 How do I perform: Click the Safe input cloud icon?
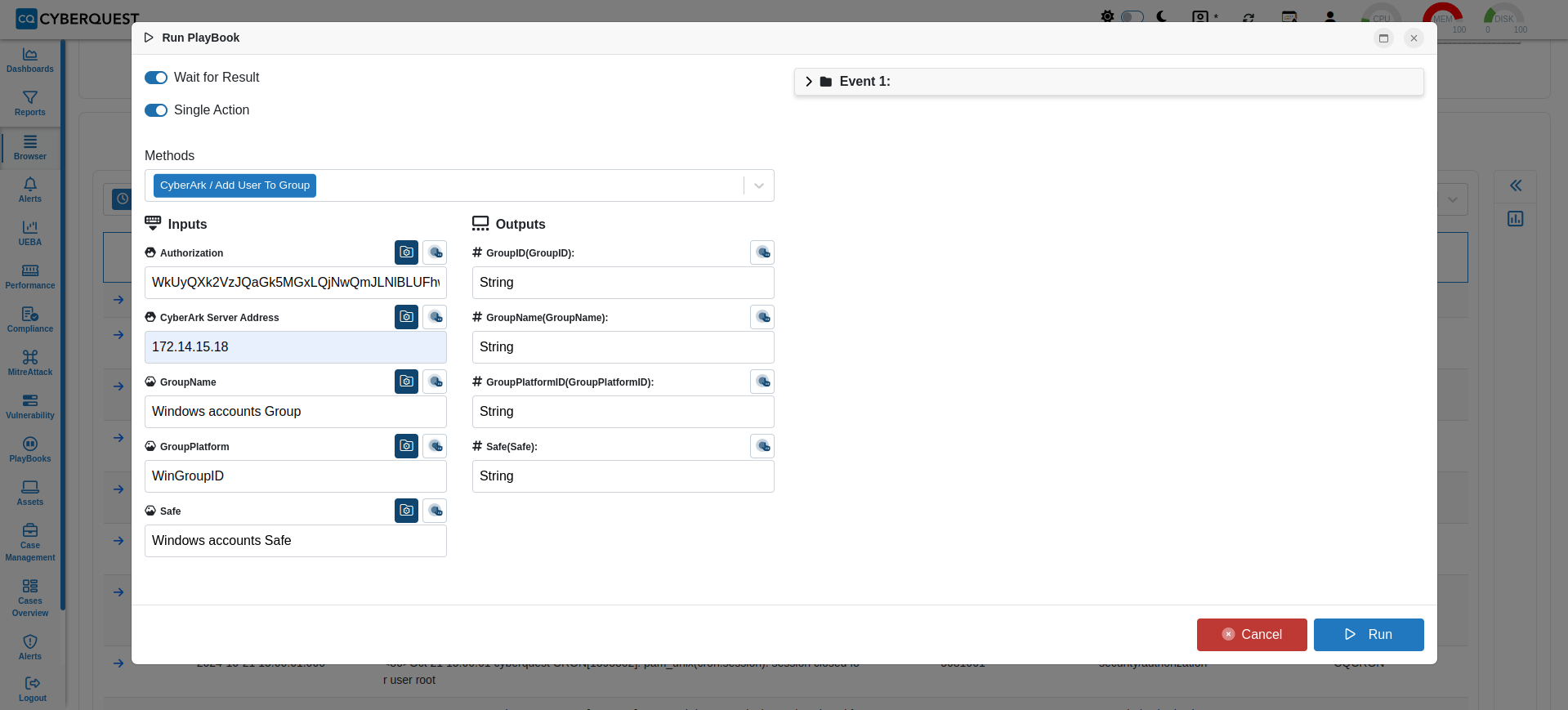tap(436, 511)
